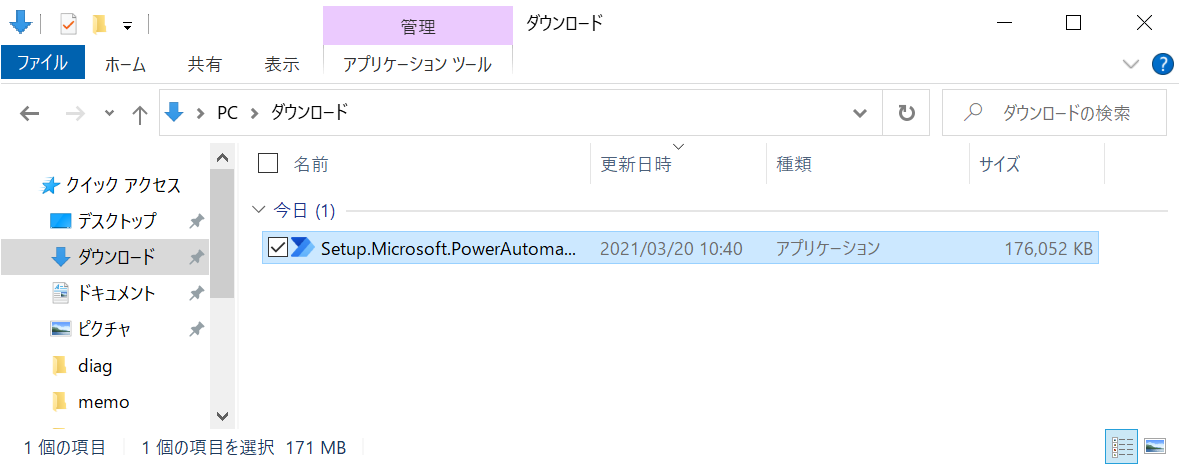Image resolution: width=1180 pixels, height=465 pixels.
Task: Click the pin icon beside ピクチャ
Action: (x=196, y=330)
